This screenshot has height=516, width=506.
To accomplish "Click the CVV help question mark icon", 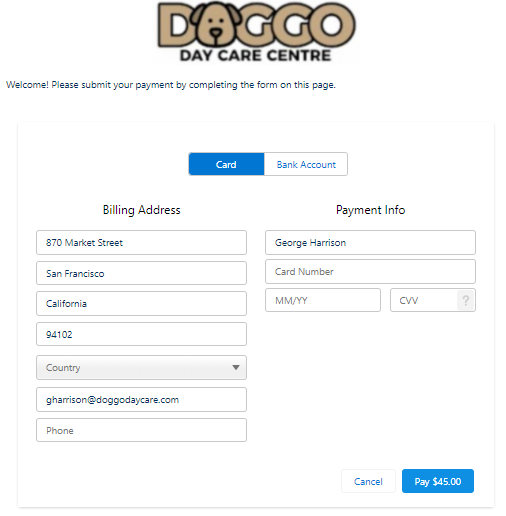I will point(465,300).
